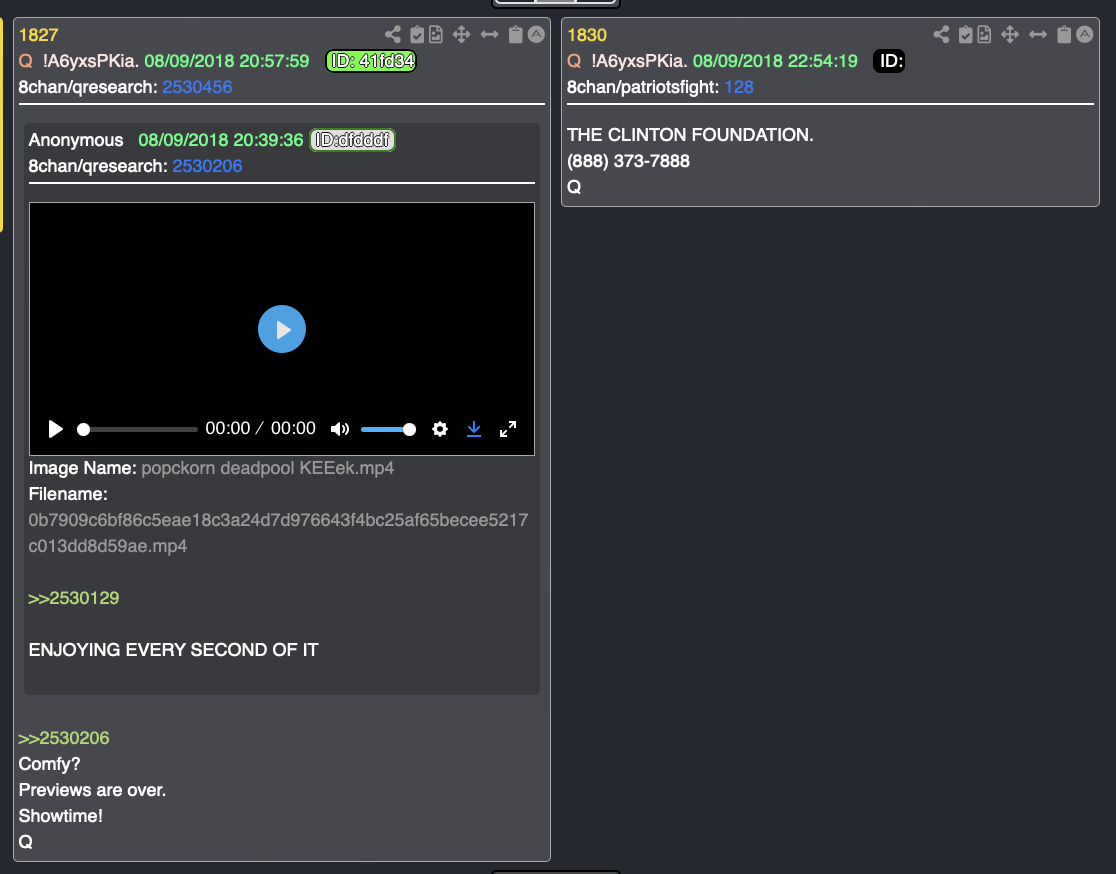Click the Comfy? line in post 1827
The width and height of the screenshot is (1116, 874).
click(49, 764)
